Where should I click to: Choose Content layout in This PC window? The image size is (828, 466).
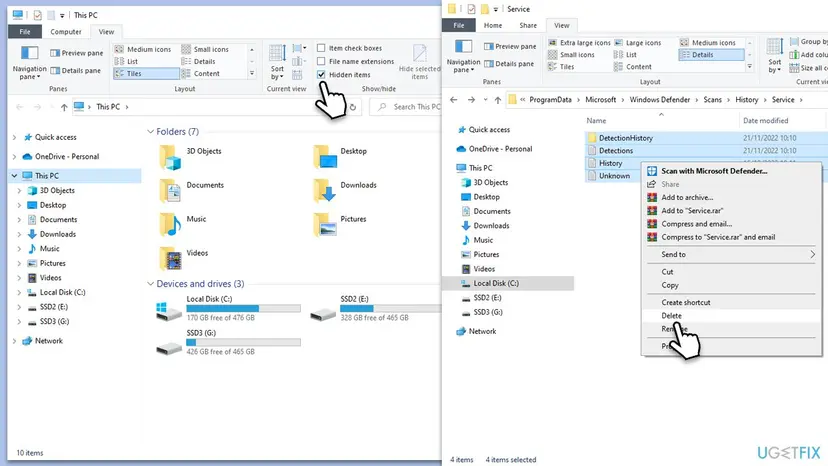(201, 73)
